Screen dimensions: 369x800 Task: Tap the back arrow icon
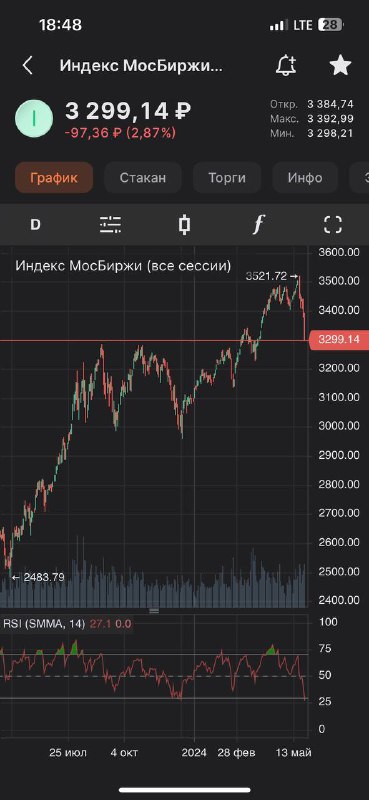pos(28,66)
